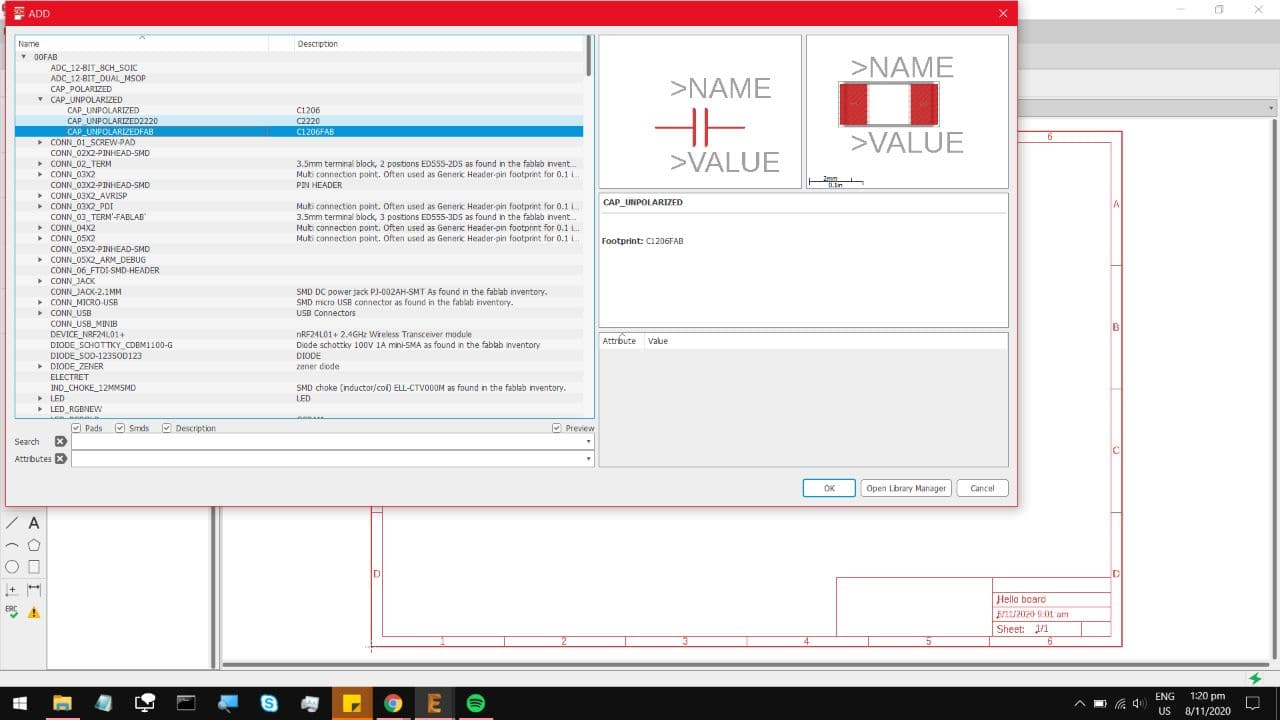Click the capacitor schematic symbol preview

(700, 111)
